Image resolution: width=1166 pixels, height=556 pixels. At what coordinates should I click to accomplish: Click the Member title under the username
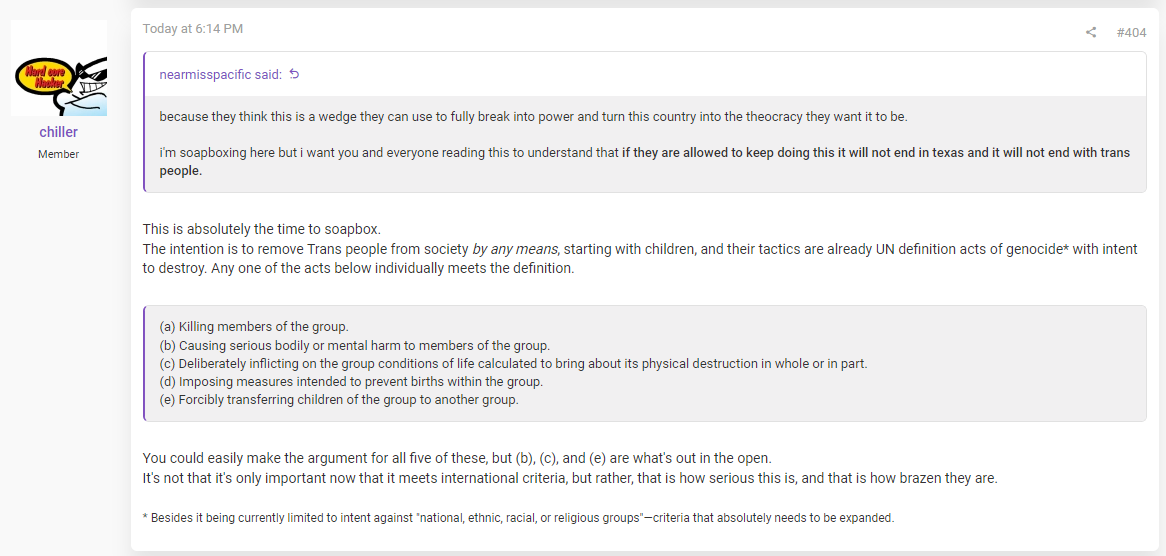[x=59, y=155]
